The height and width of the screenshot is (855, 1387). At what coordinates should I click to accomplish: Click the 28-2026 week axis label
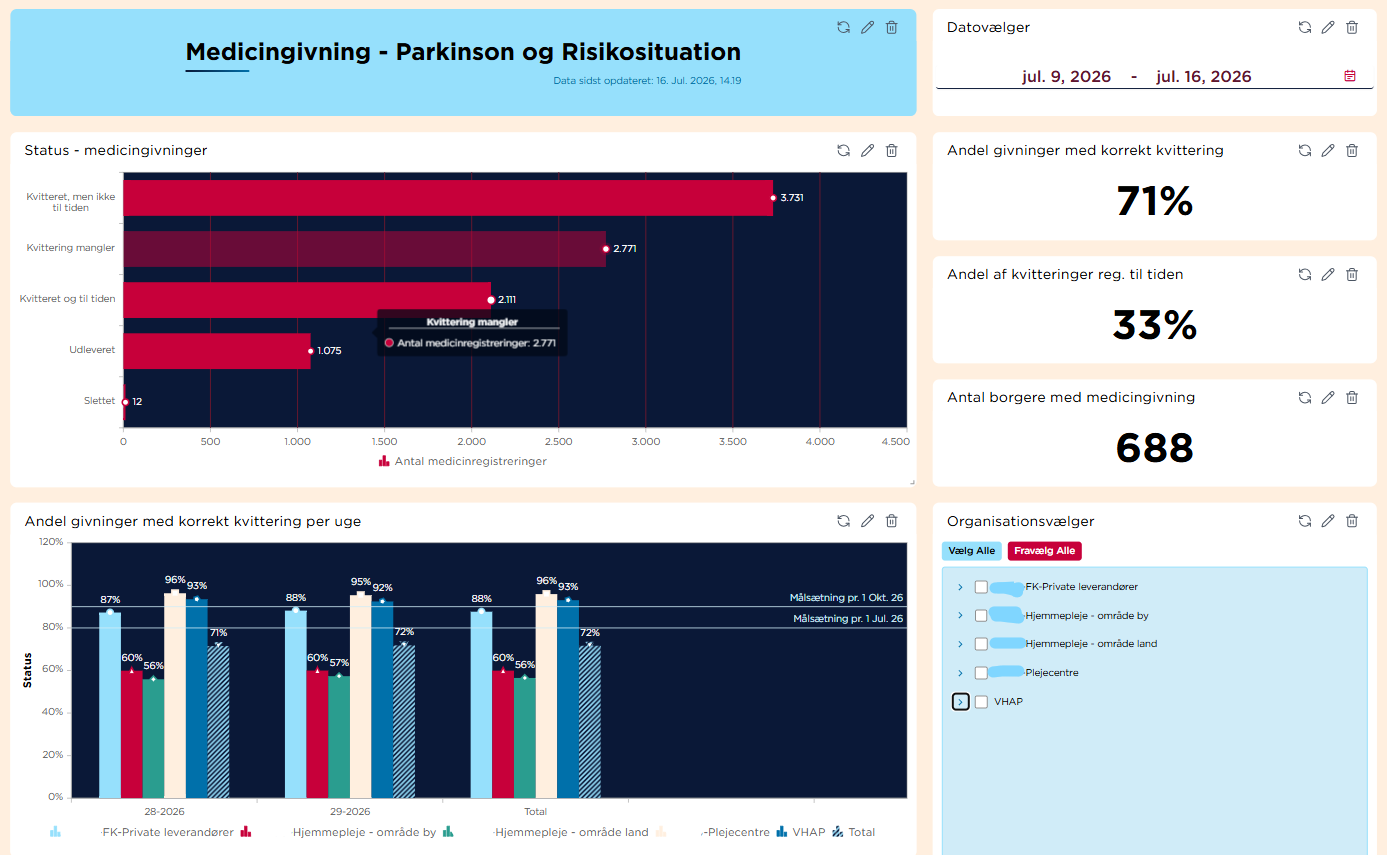pyautogui.click(x=164, y=812)
